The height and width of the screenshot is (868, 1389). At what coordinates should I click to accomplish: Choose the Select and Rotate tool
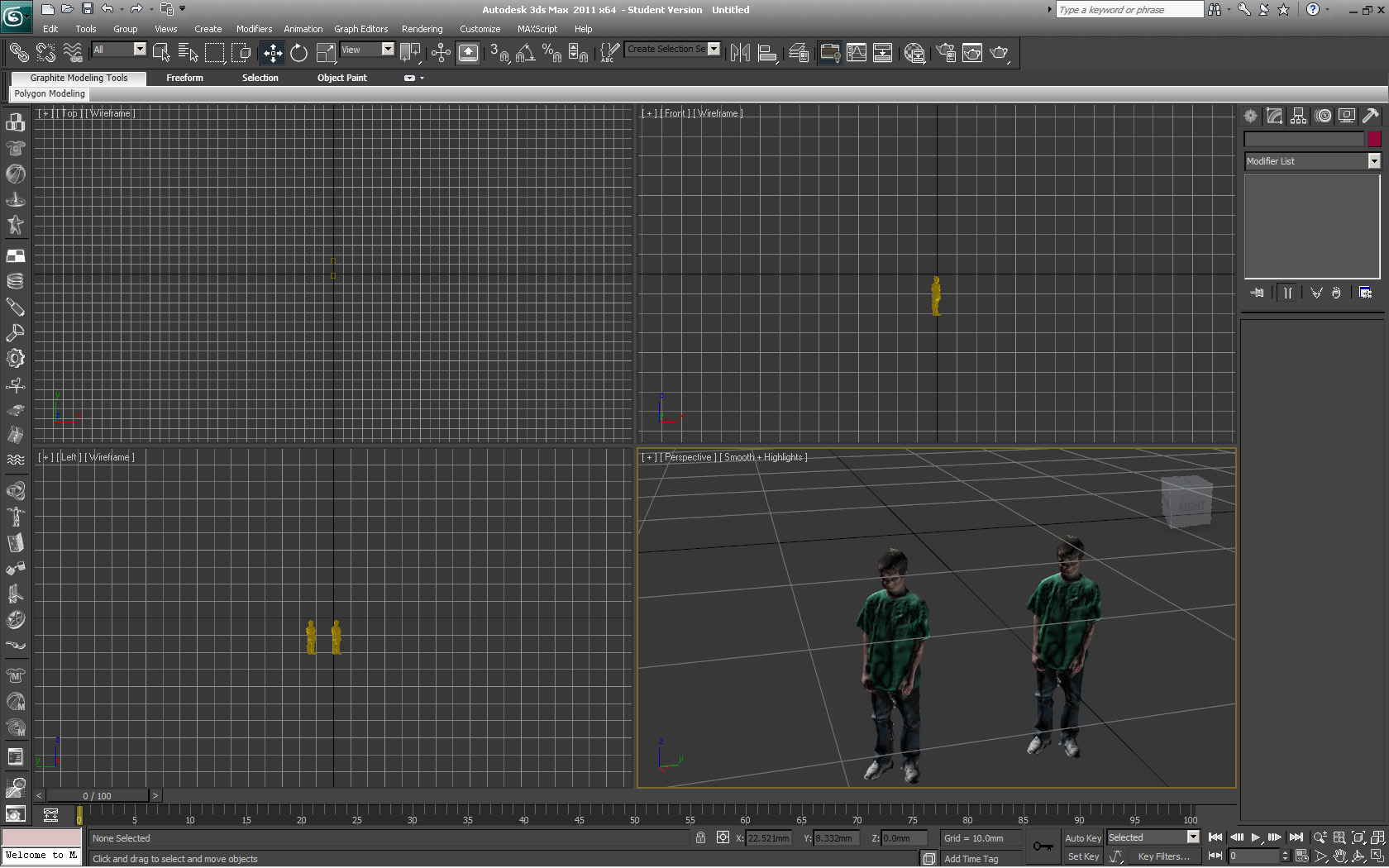298,53
